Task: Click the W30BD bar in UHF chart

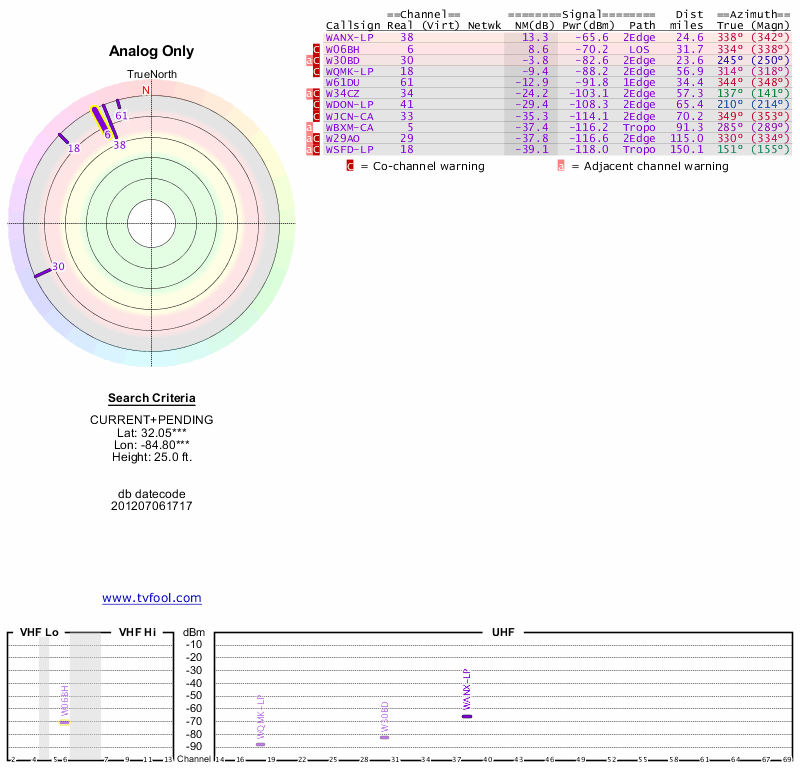Action: (385, 737)
